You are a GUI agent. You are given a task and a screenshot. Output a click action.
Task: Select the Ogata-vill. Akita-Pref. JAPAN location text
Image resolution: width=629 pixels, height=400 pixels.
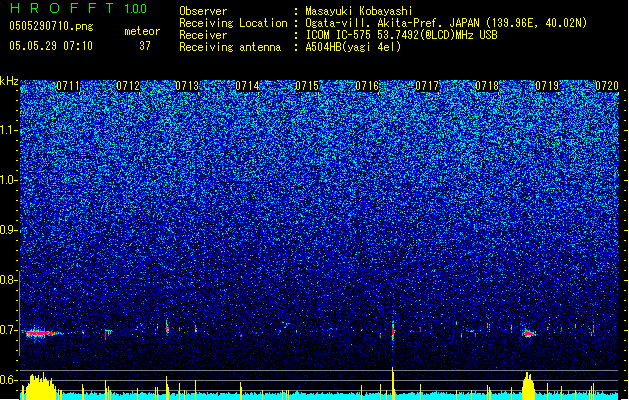coord(446,23)
